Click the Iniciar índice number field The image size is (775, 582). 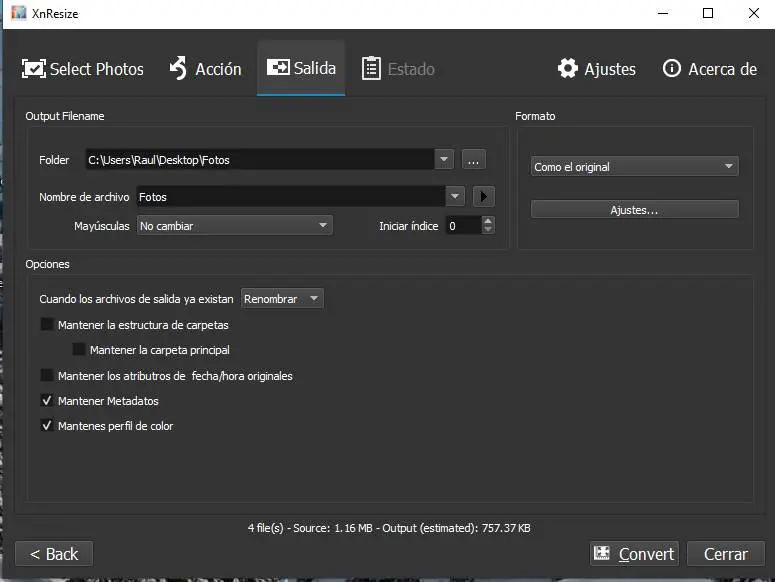tap(464, 226)
